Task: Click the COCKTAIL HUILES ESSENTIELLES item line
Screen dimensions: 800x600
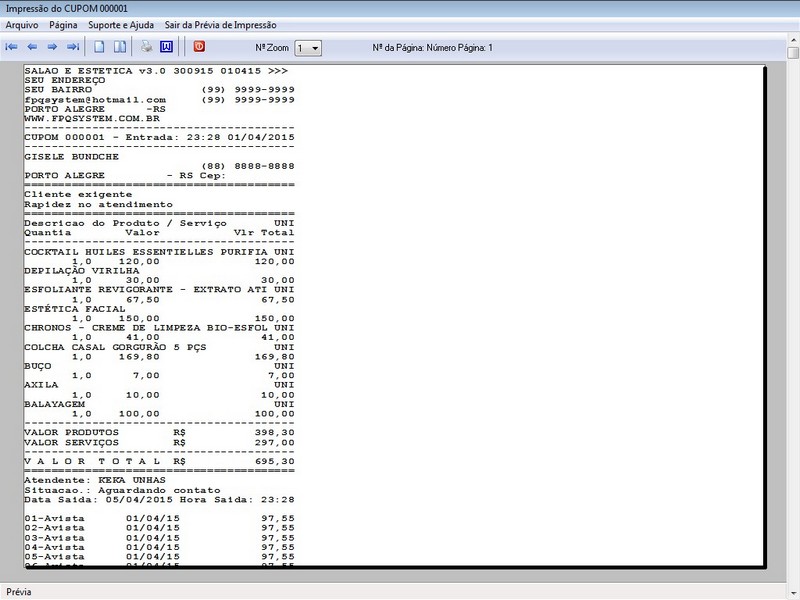Action: (x=159, y=252)
